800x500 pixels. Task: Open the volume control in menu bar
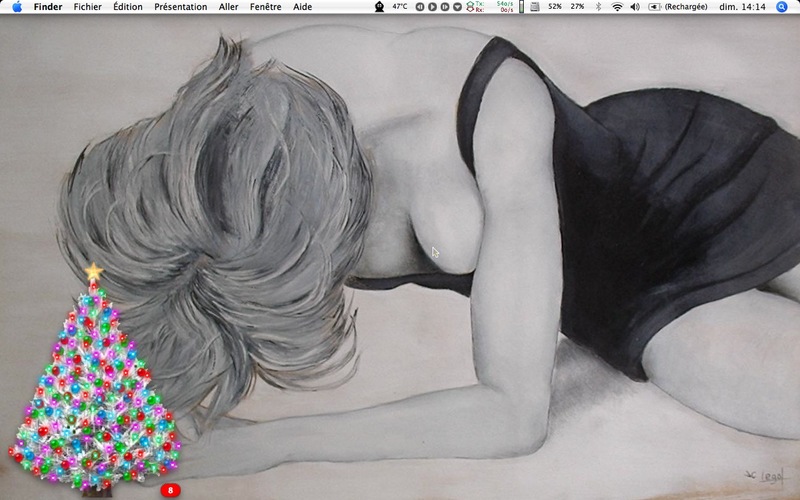tap(635, 7)
